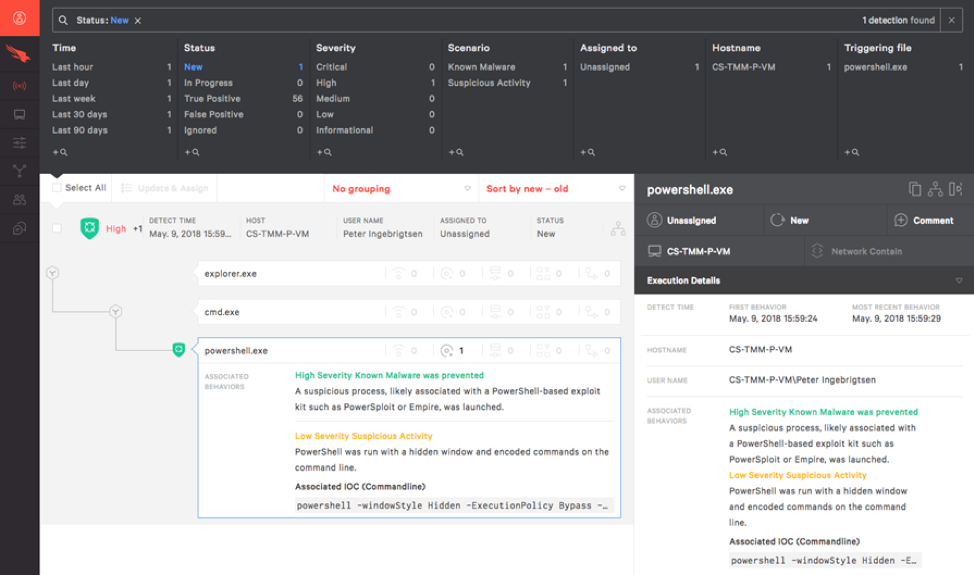The height and width of the screenshot is (575, 974).
Task: Select the Last week time filter
Action: (73, 99)
